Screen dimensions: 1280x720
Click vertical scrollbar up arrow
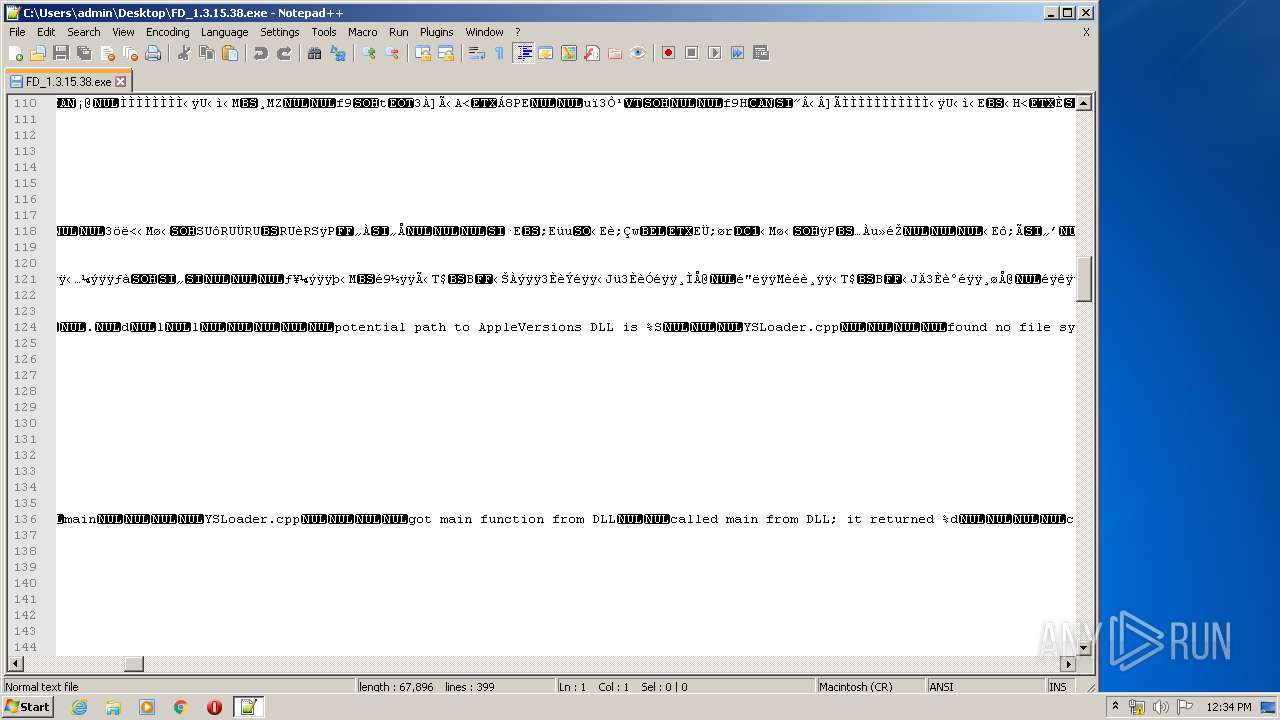(1084, 103)
